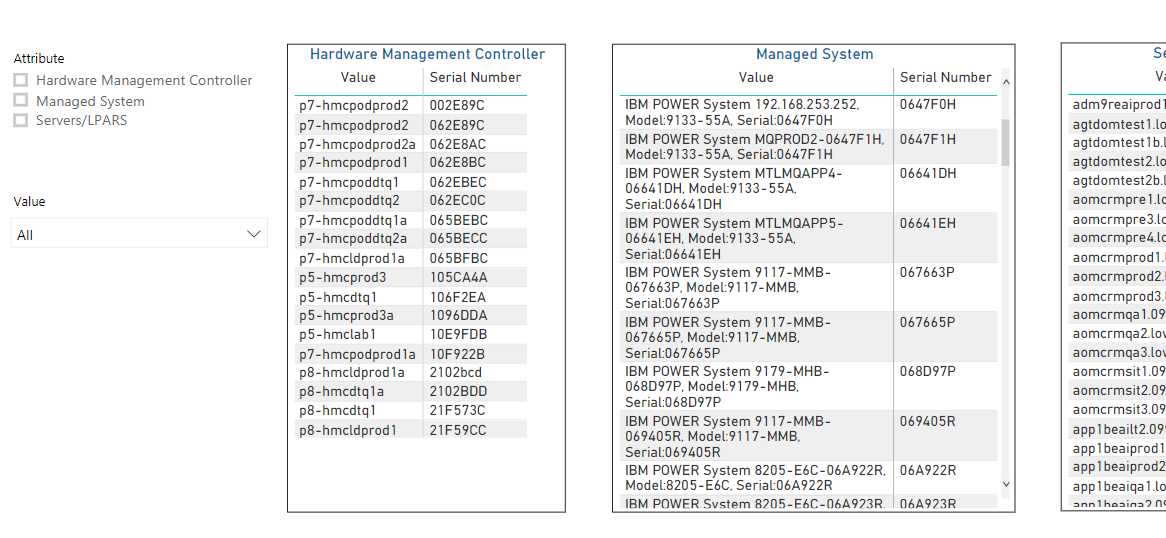
Task: Click Managed System Serial Number column header
Action: pos(946,77)
